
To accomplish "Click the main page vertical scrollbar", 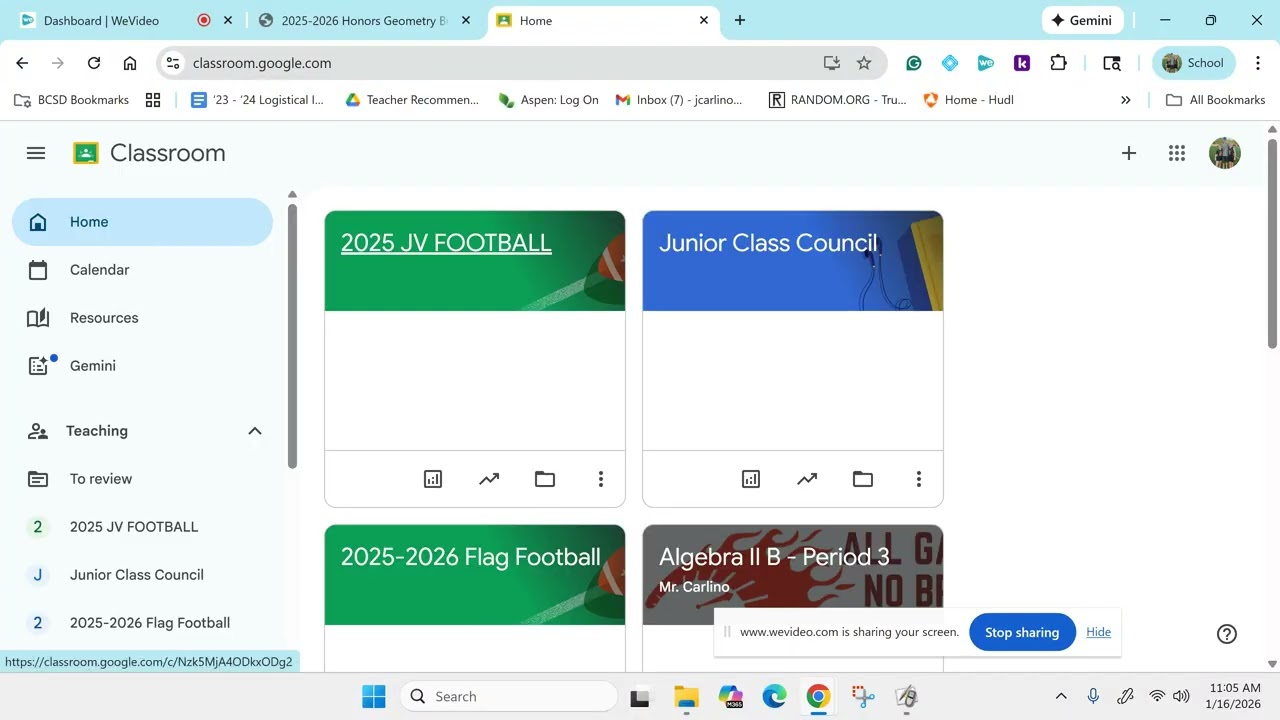I will click(x=1272, y=244).
